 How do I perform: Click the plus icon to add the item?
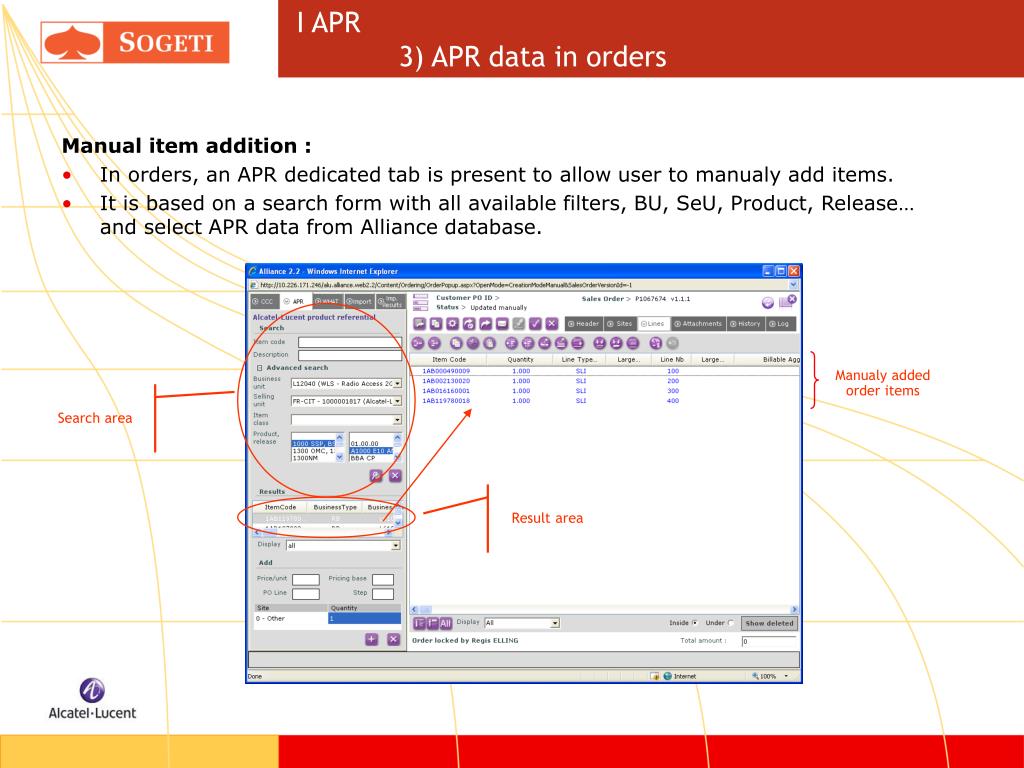tap(372, 639)
